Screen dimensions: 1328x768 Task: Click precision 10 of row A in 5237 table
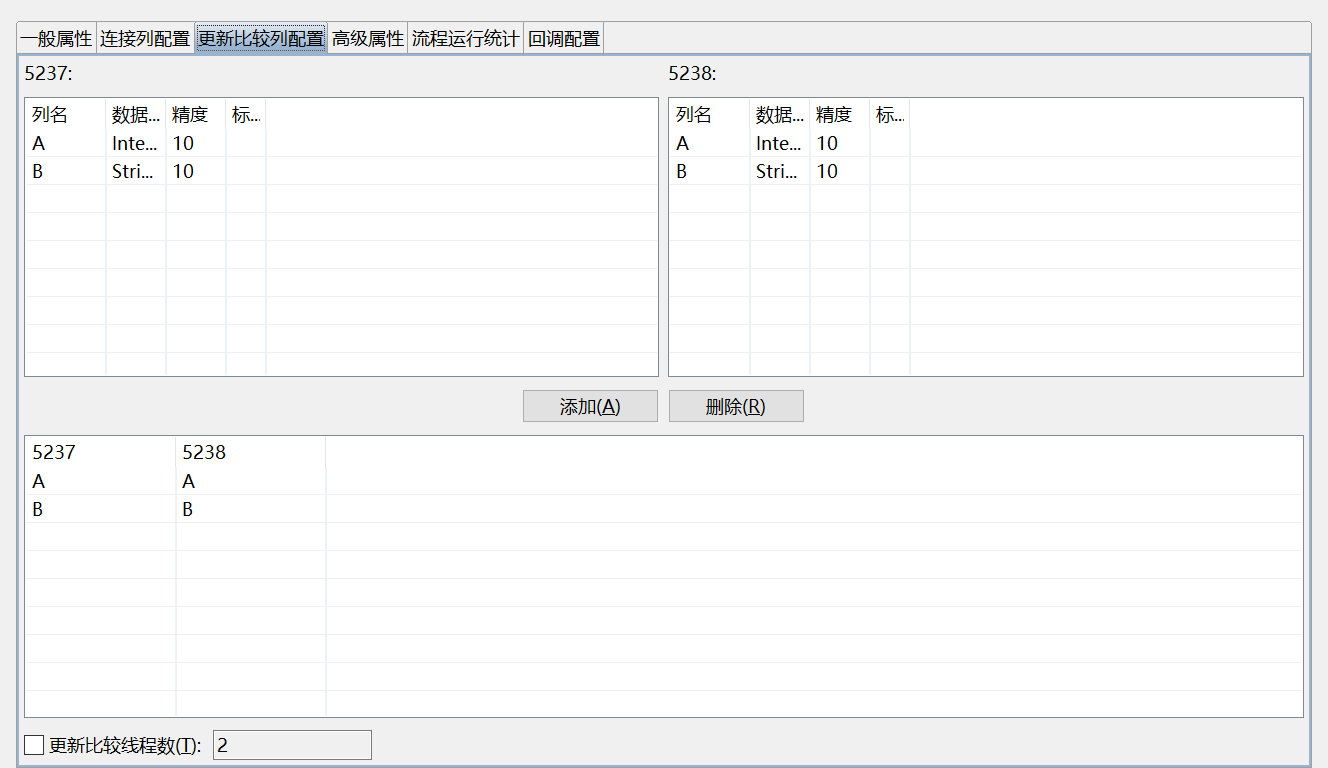[x=196, y=143]
